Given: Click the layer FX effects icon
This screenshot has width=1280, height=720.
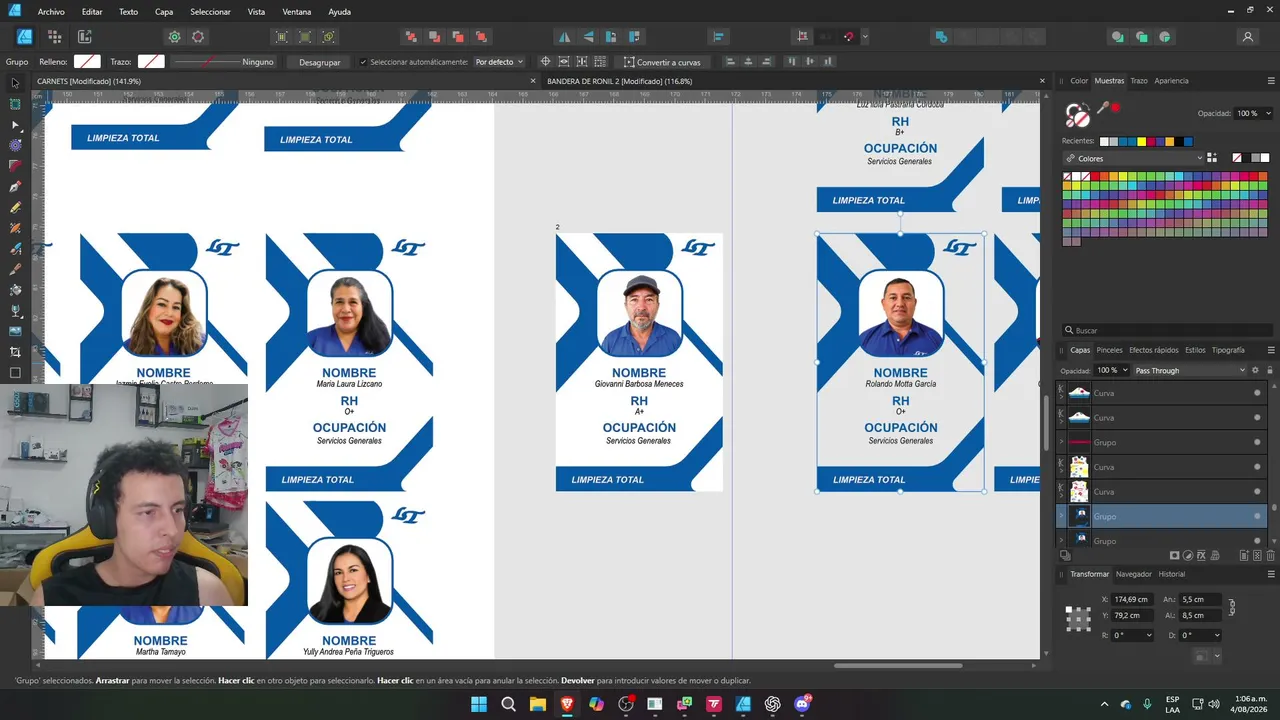Looking at the screenshot, I should tap(1202, 555).
